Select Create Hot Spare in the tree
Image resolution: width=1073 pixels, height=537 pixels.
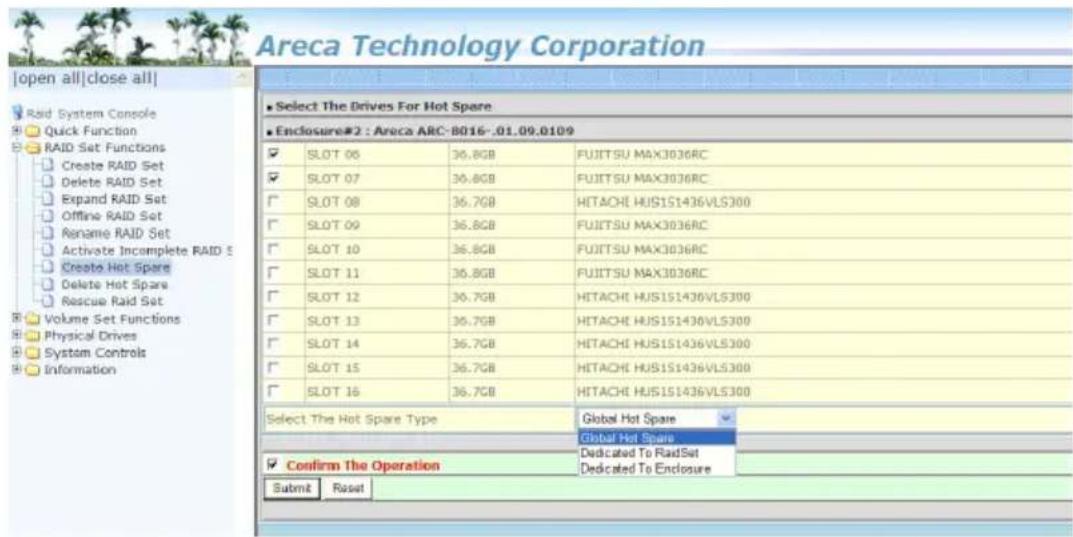(x=116, y=267)
